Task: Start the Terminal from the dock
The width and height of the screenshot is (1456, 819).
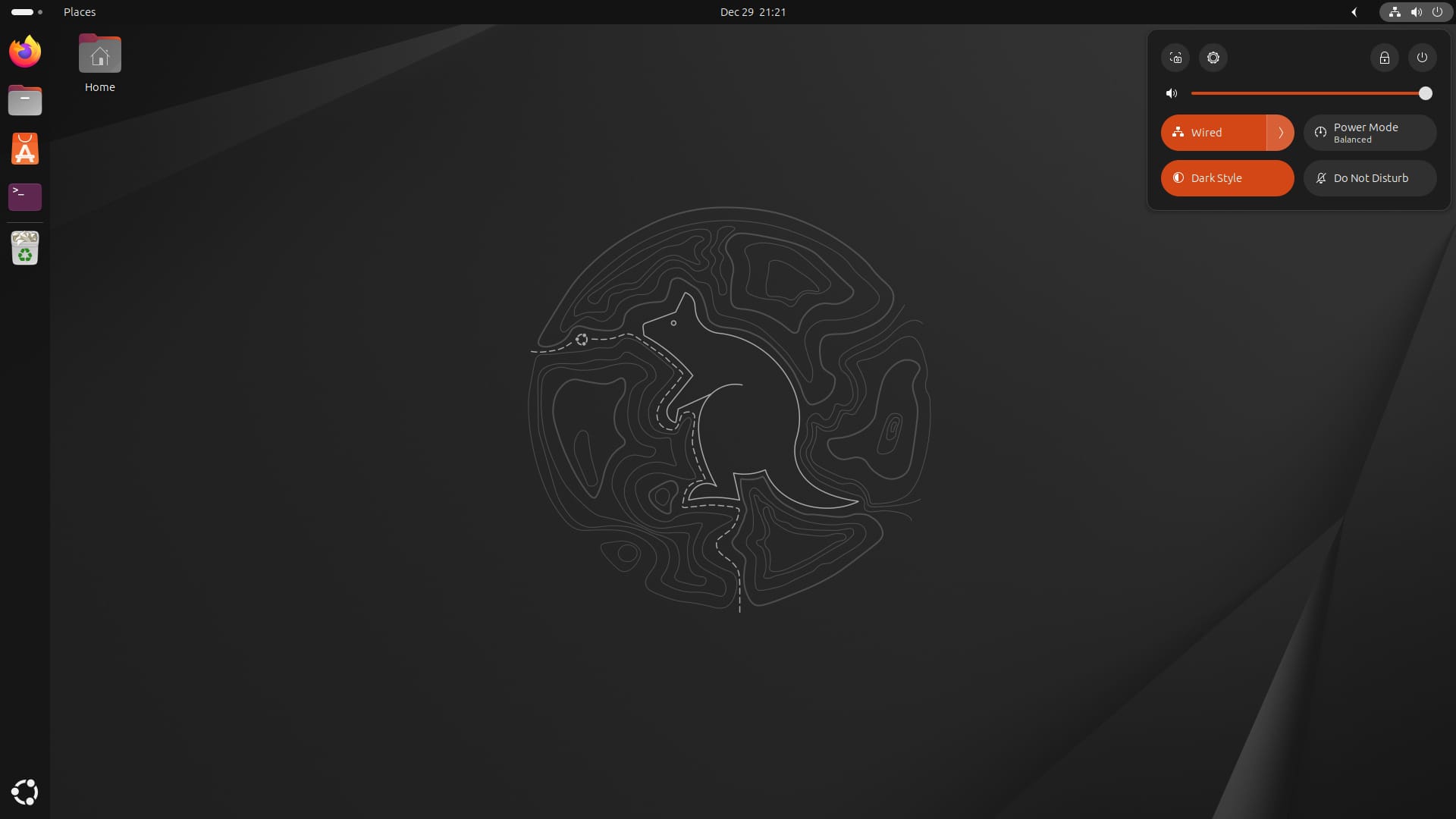Action: click(25, 197)
